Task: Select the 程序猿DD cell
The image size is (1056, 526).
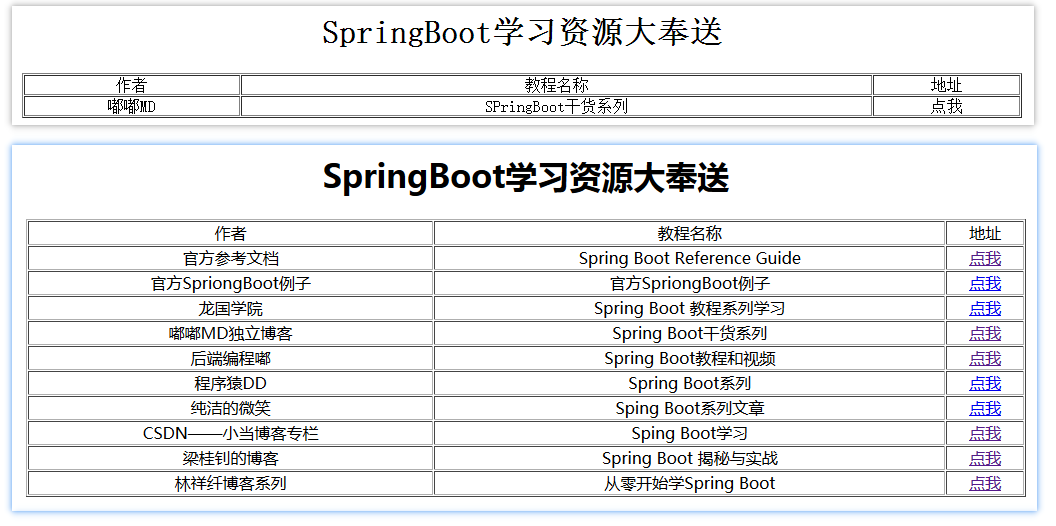Action: [x=230, y=383]
